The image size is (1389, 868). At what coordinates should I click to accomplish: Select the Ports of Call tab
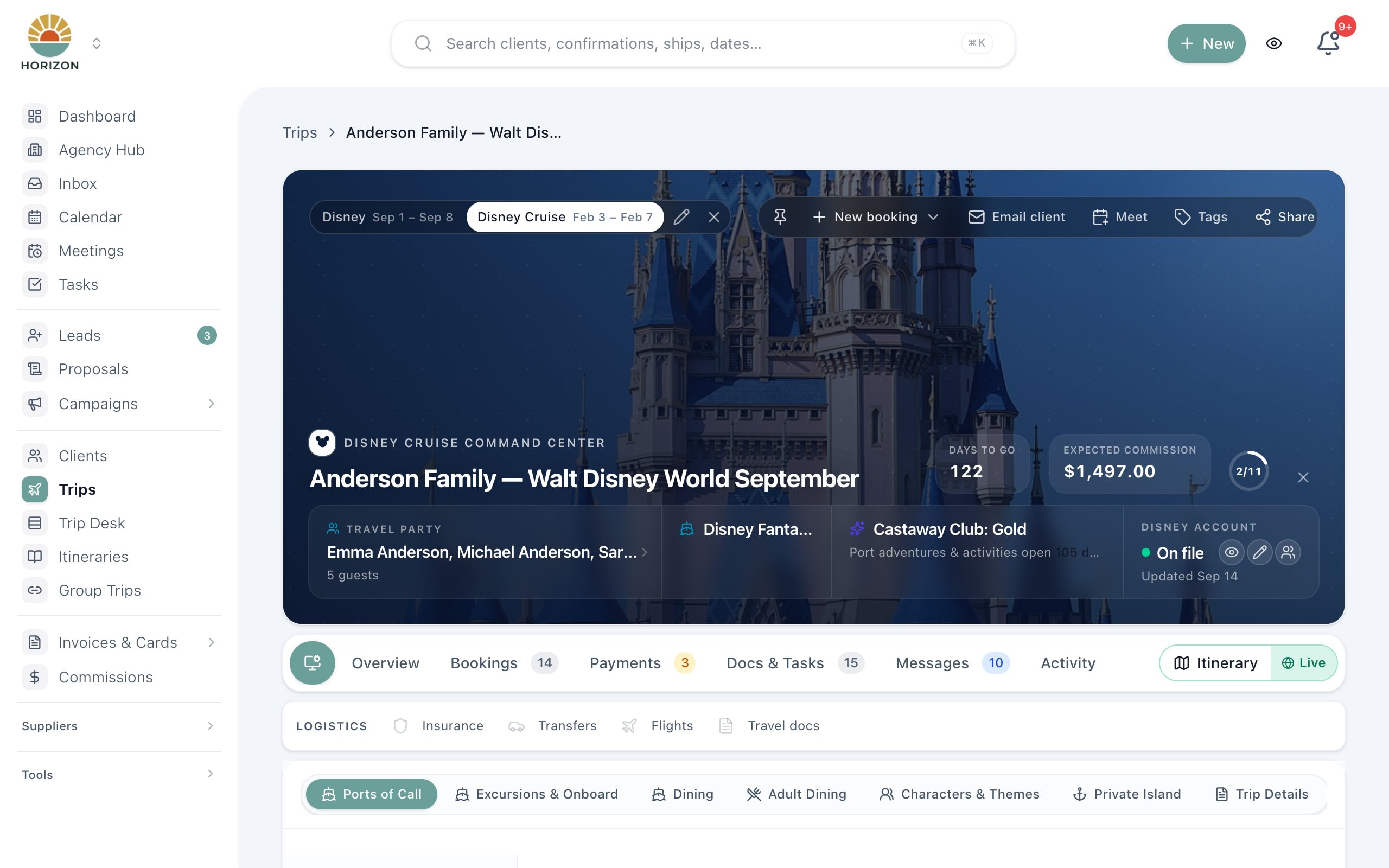click(x=371, y=794)
